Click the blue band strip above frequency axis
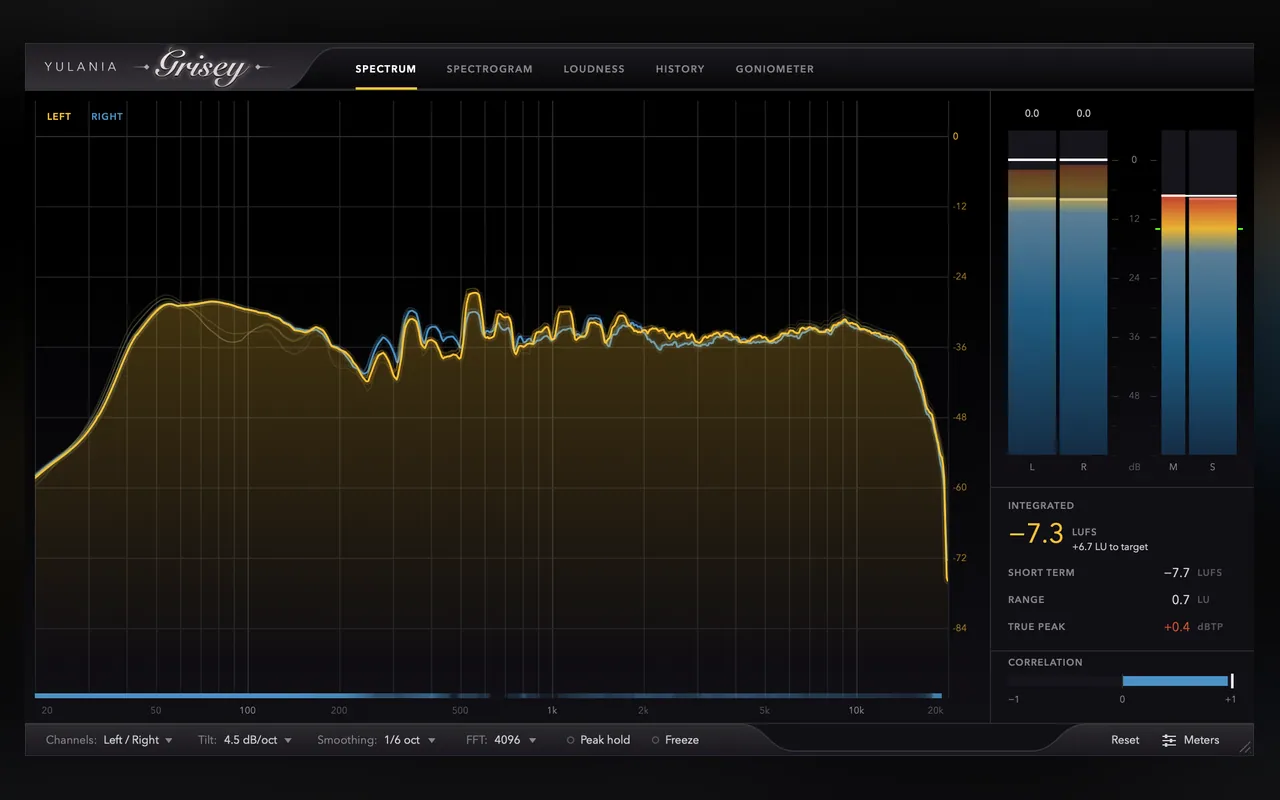 [x=488, y=695]
